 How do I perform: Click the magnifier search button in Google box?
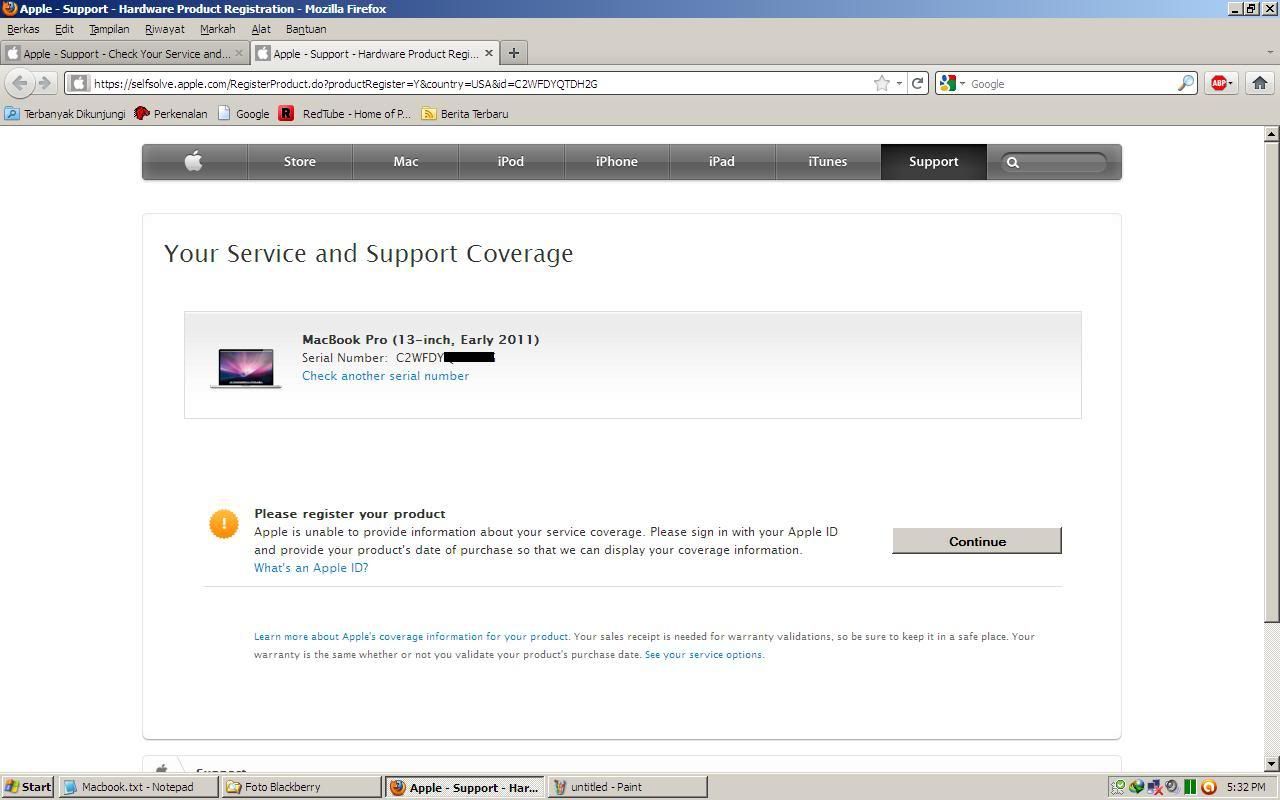tap(1185, 84)
